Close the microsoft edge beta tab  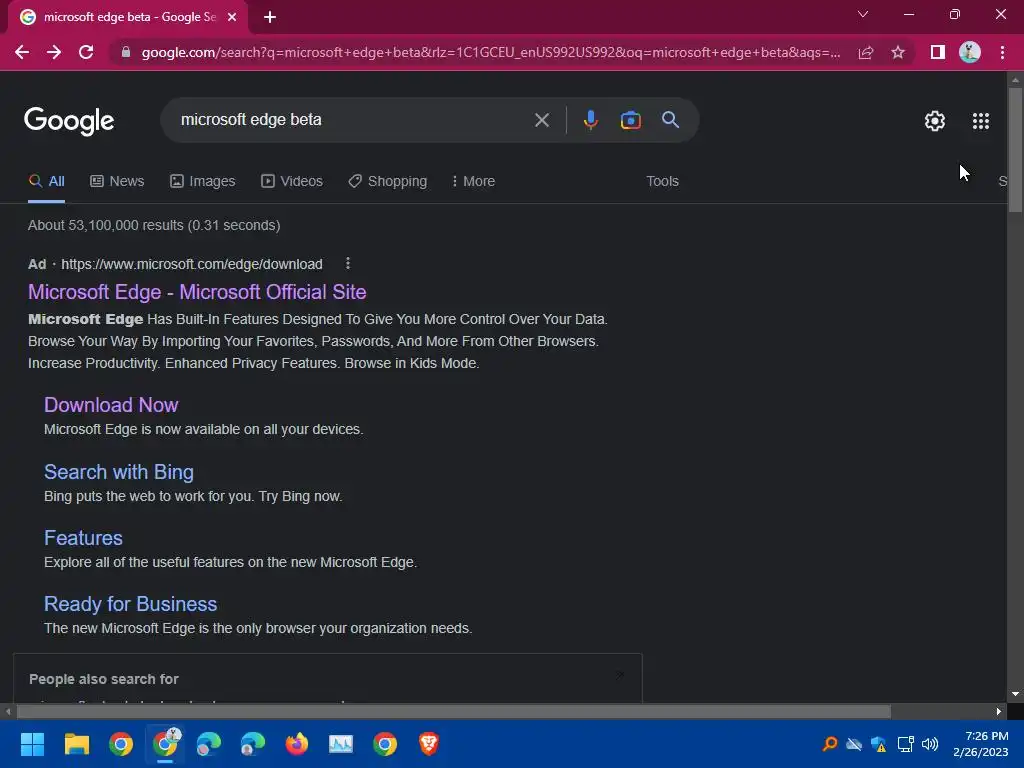pyautogui.click(x=232, y=18)
